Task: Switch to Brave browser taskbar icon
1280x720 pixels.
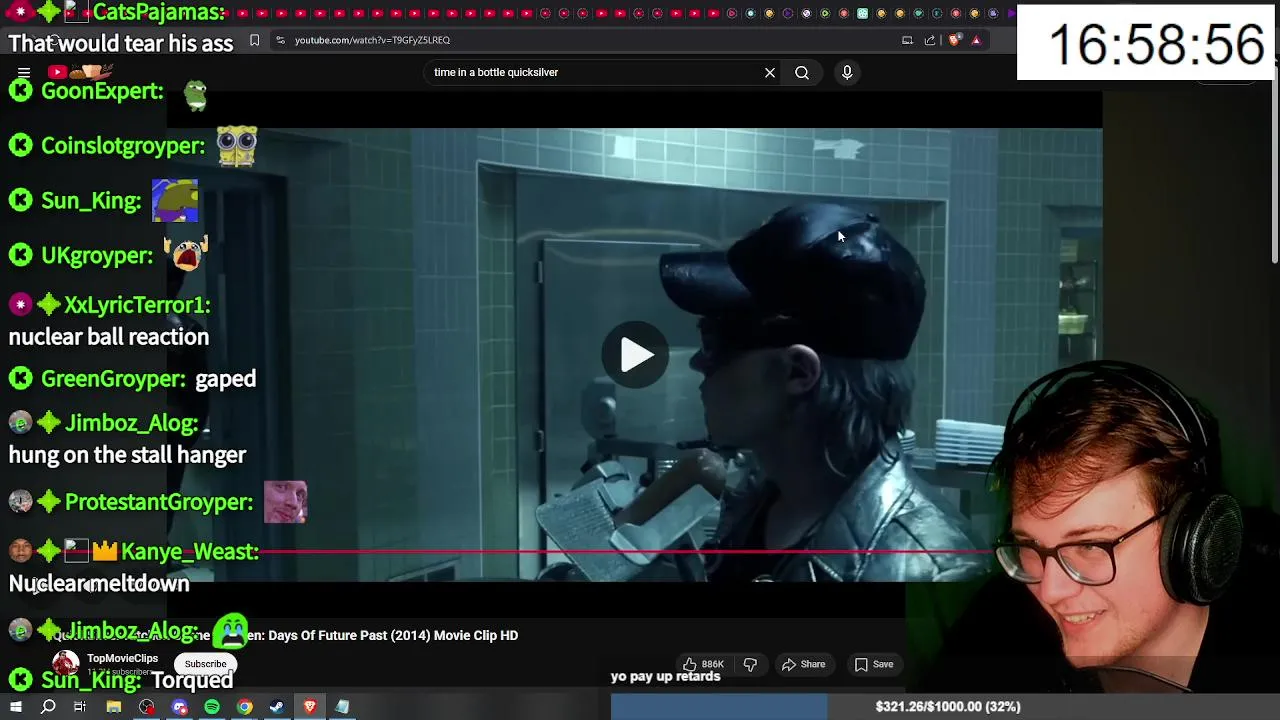Action: tap(310, 707)
